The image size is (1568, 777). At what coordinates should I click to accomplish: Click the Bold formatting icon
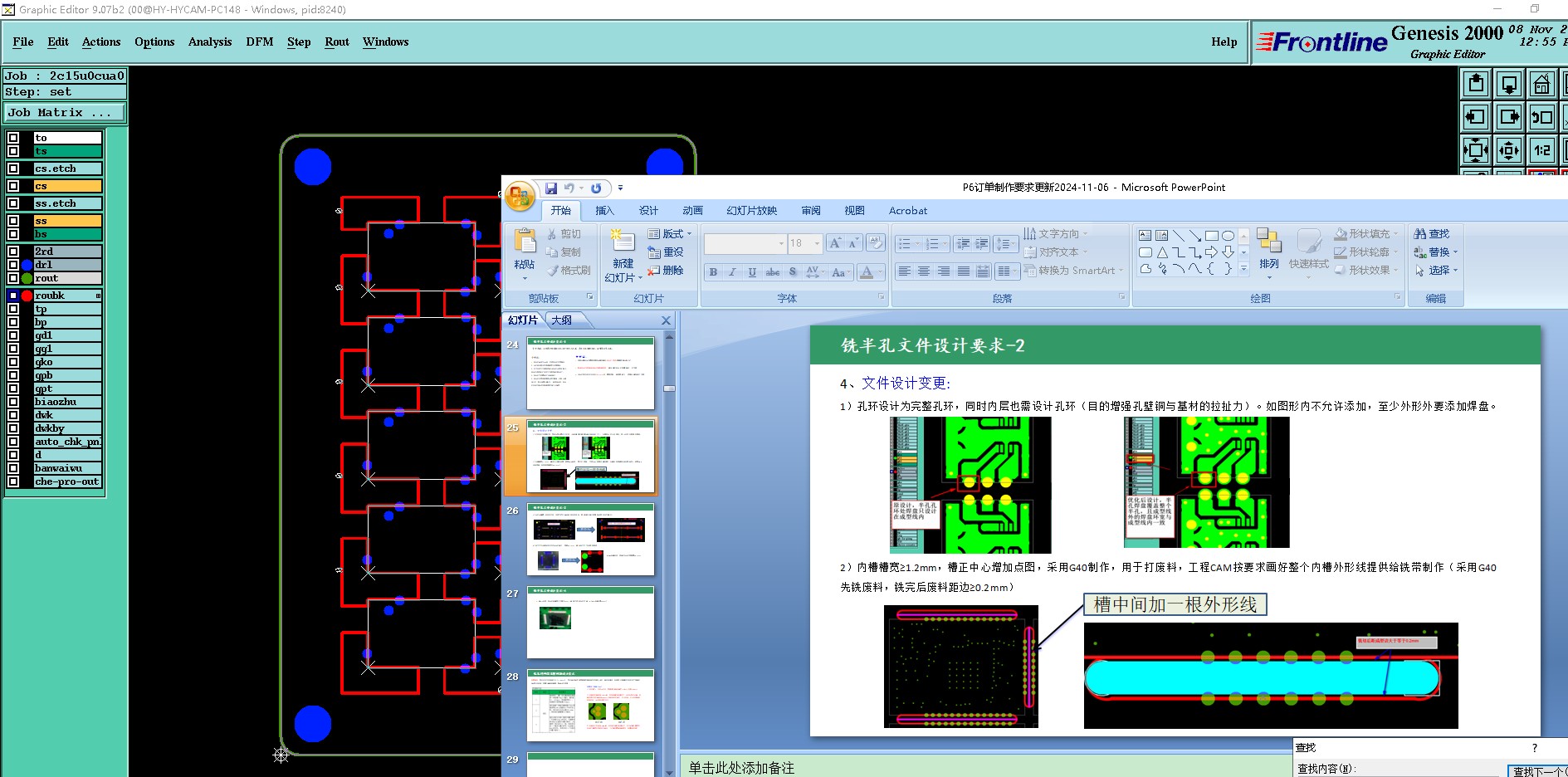[713, 271]
